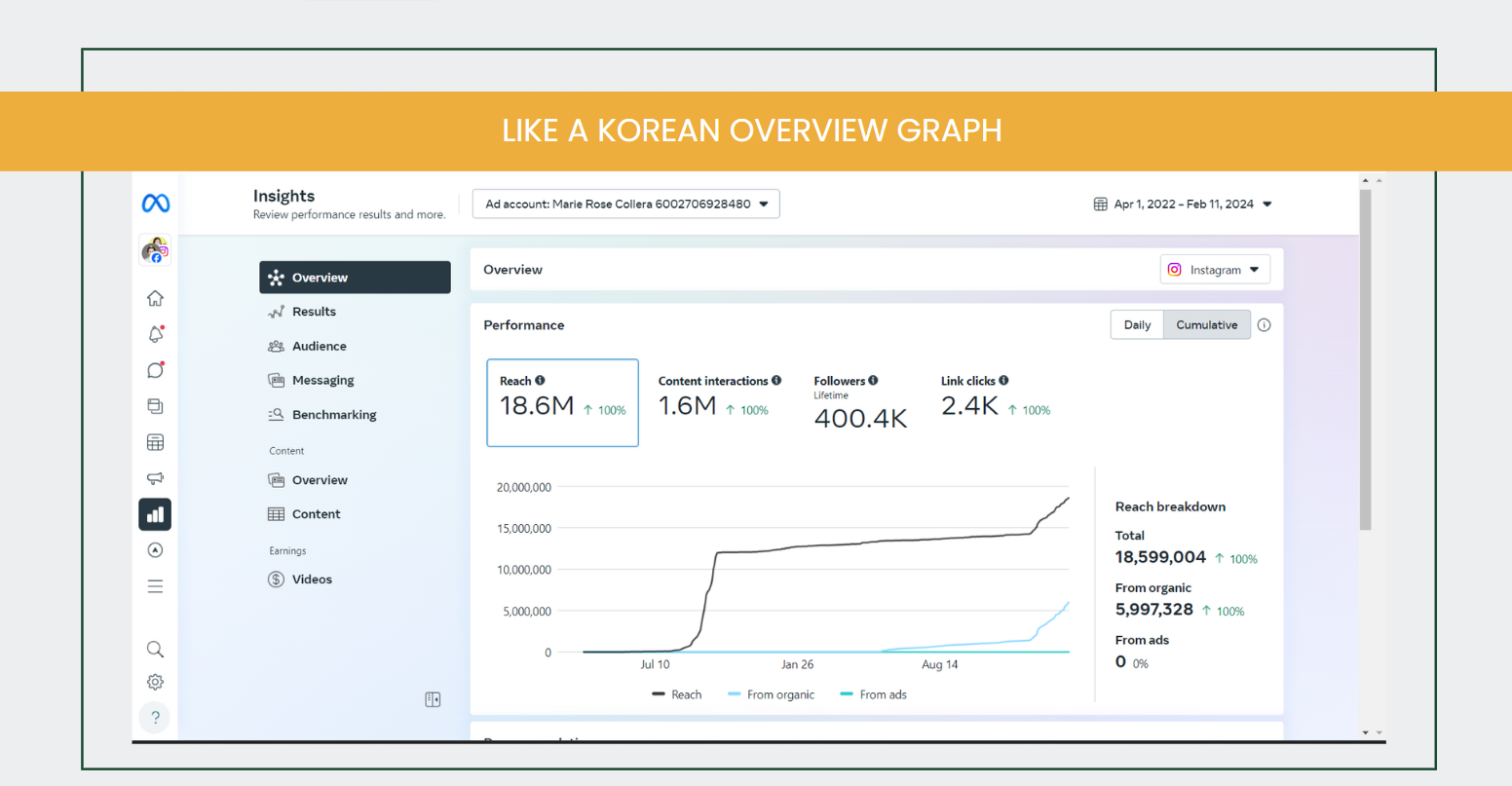Image resolution: width=1512 pixels, height=786 pixels.
Task: Click the scrollbar up arrow
Action: (x=1366, y=181)
